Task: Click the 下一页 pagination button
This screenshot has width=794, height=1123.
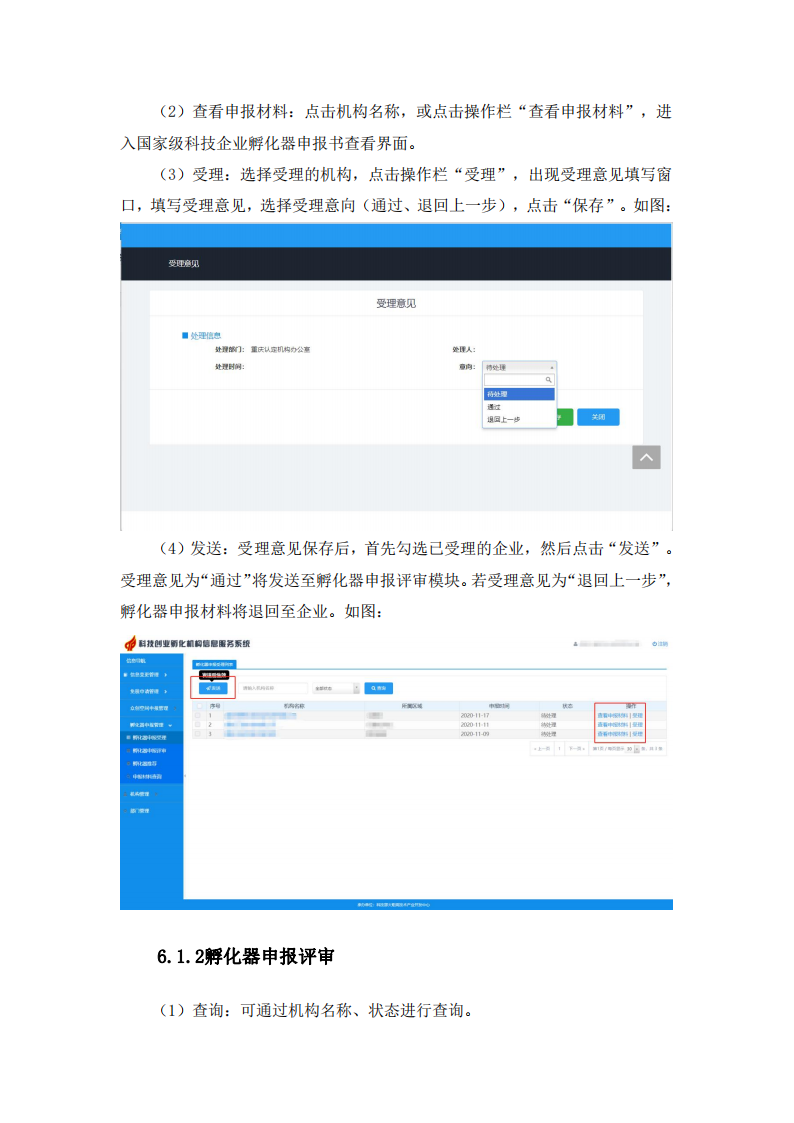Action: (x=576, y=749)
